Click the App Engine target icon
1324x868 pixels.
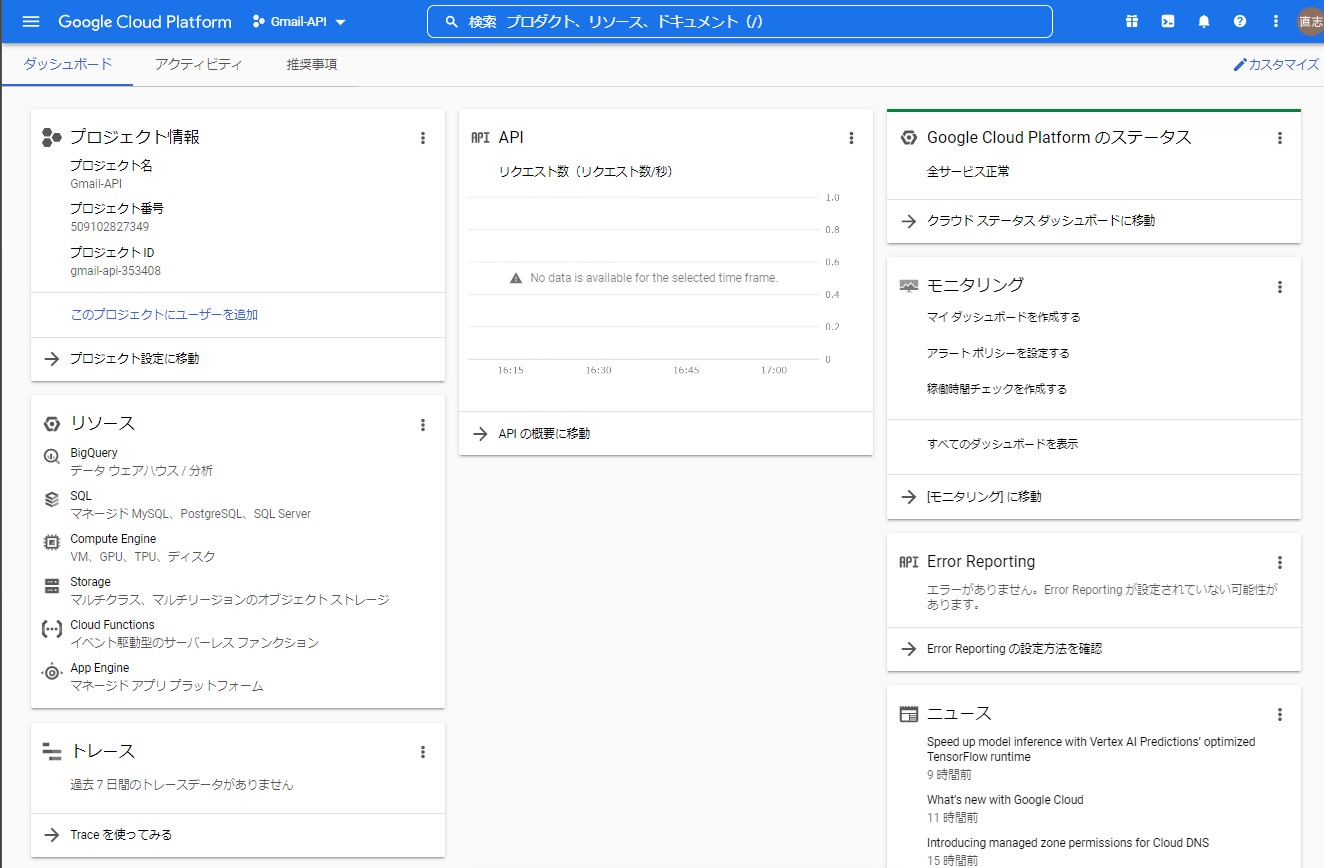[52, 672]
